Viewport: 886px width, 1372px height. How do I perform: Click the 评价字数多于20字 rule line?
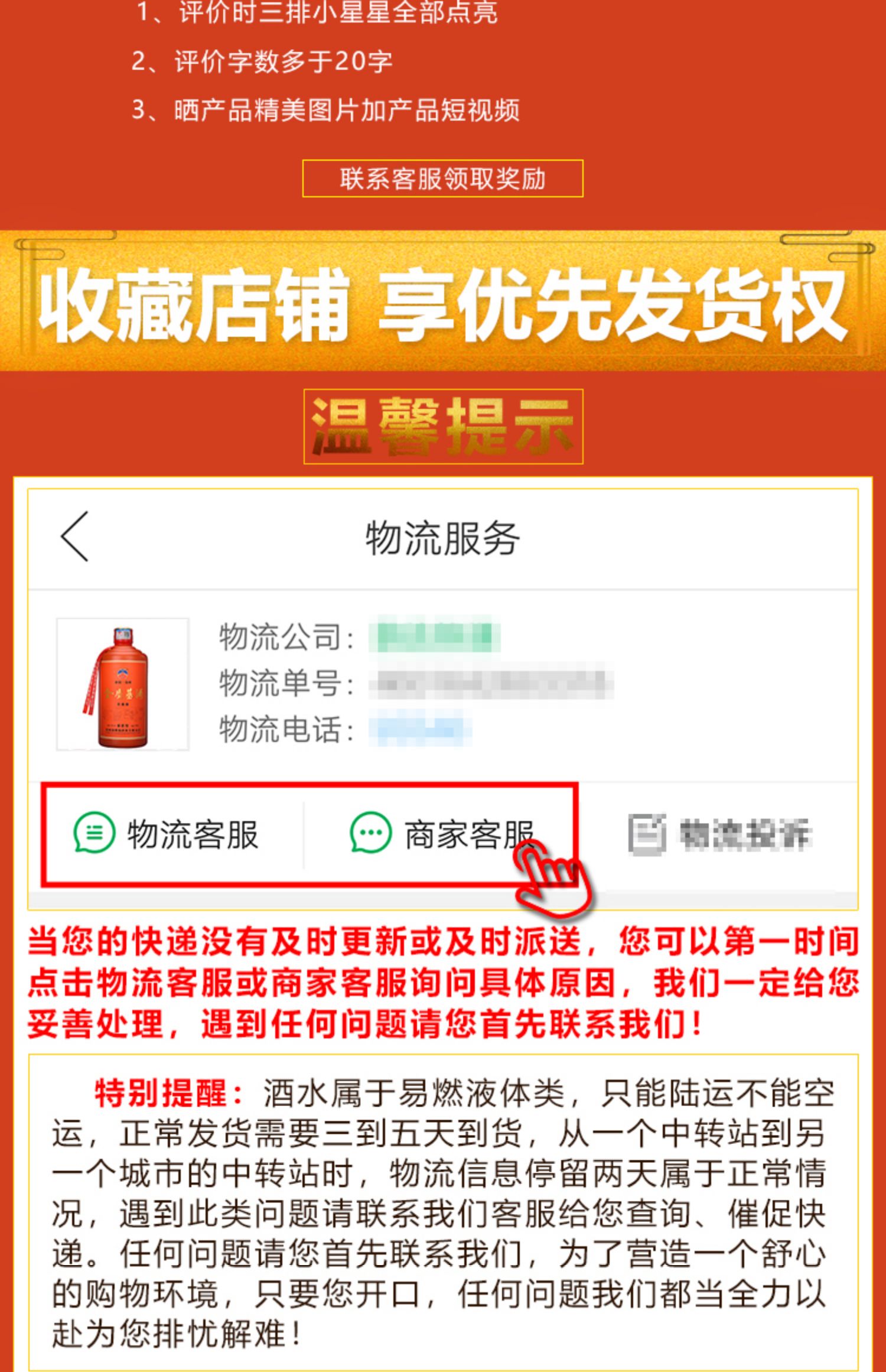click(262, 61)
